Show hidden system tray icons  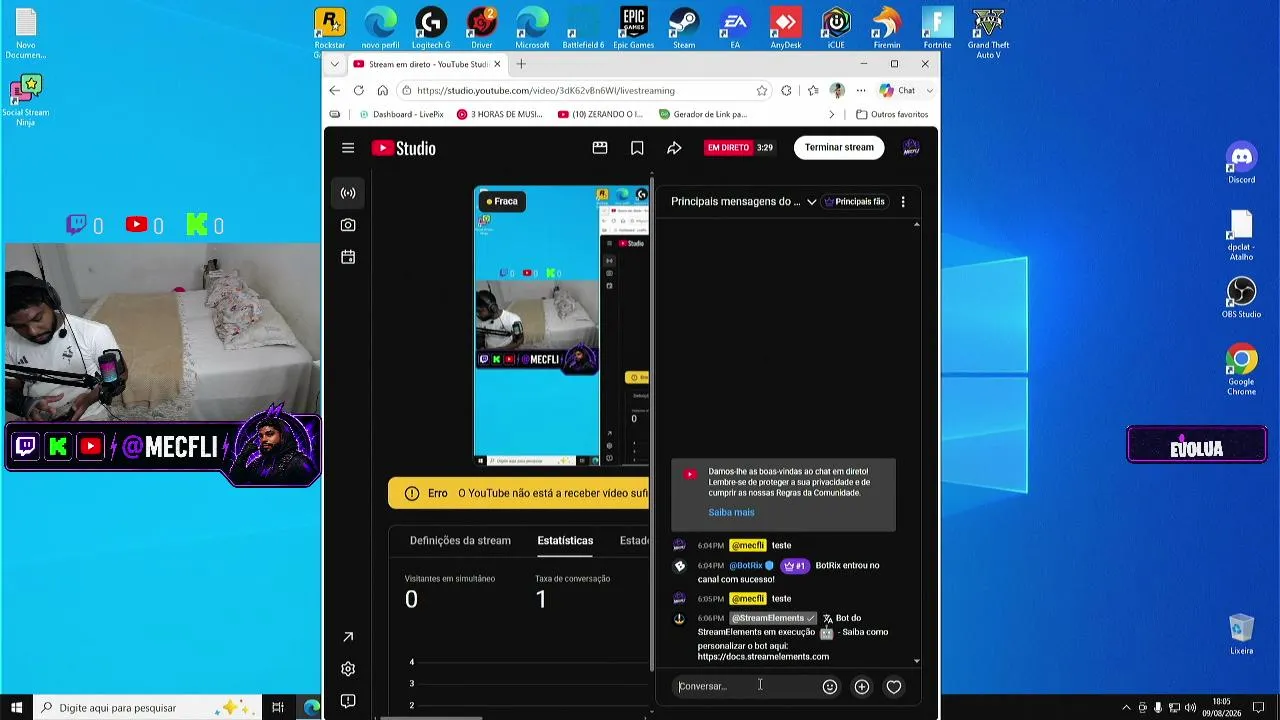(1126, 708)
